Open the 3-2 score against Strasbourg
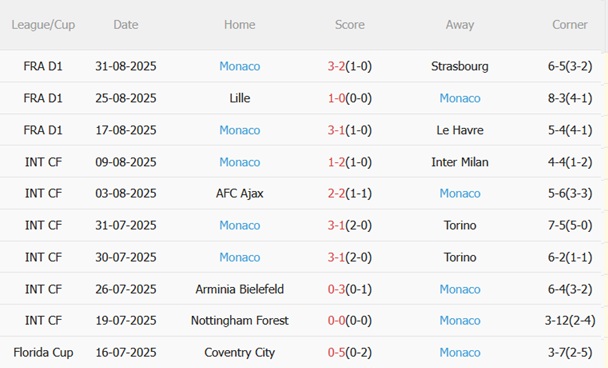This screenshot has width=608, height=368. 336,66
